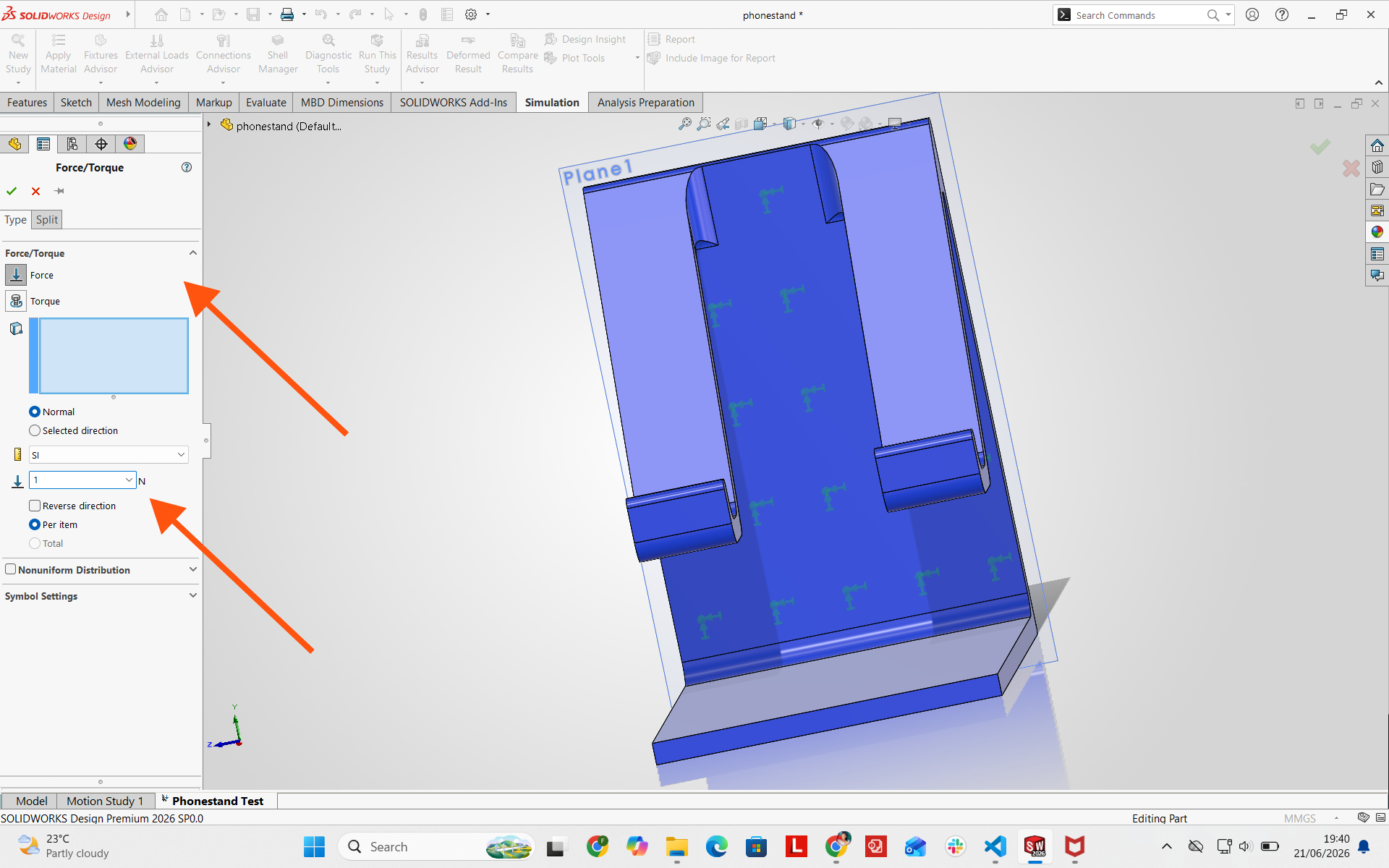
Task: Switch to the Features tab
Action: pyautogui.click(x=27, y=102)
